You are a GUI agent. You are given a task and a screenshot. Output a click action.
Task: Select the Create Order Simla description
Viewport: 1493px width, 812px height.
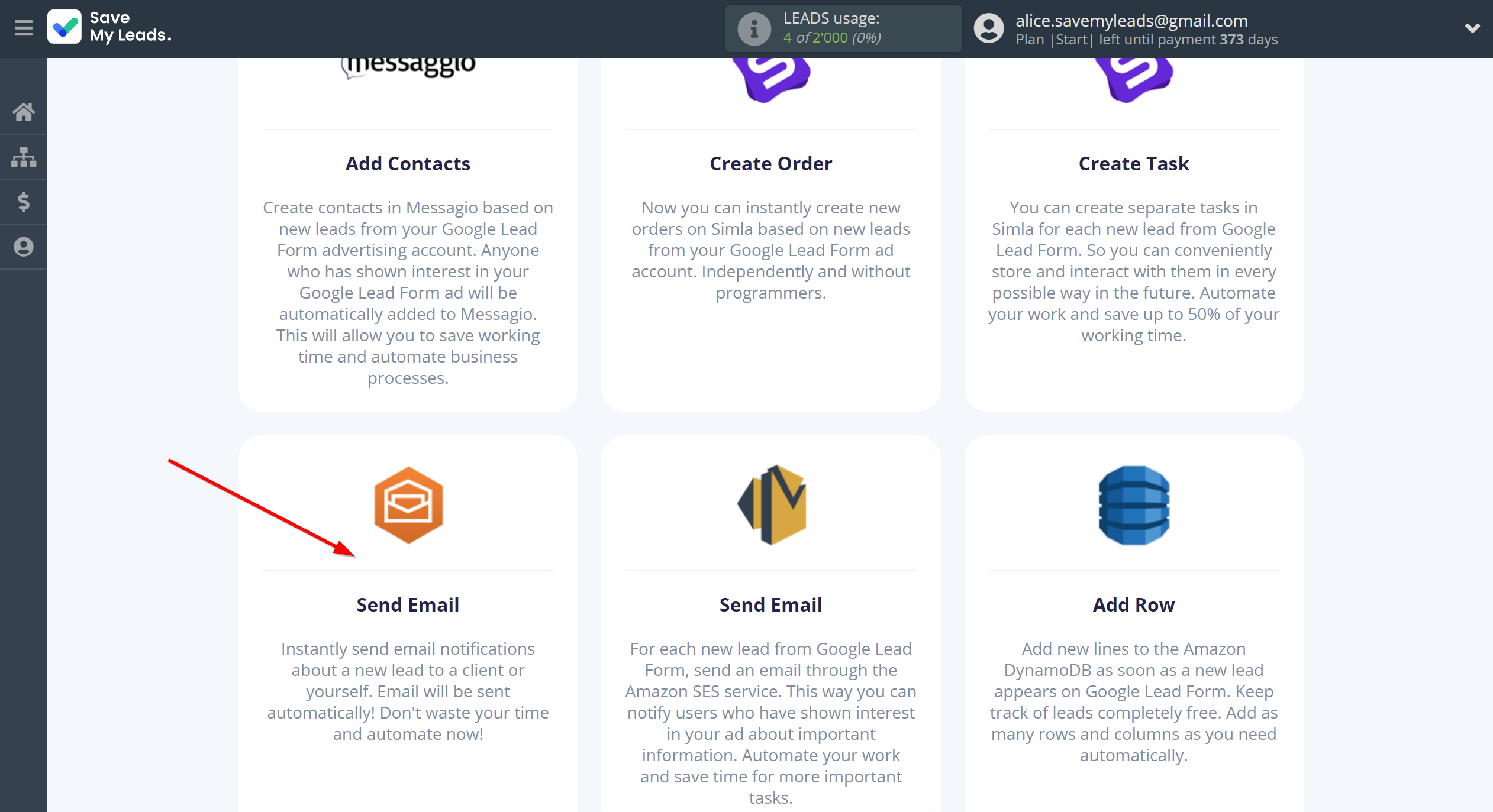(771, 250)
